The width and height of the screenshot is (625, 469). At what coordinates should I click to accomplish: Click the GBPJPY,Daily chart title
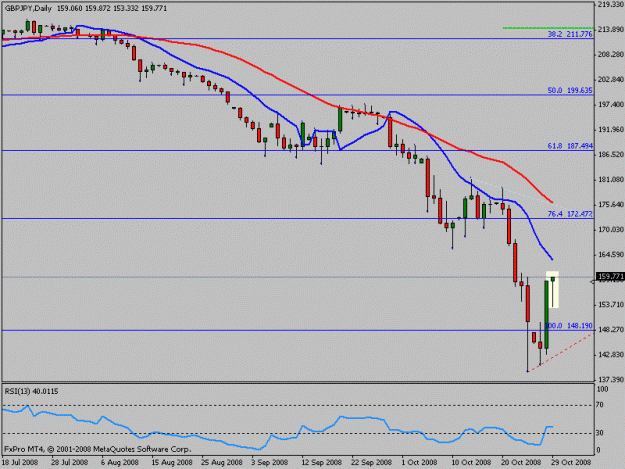(x=28, y=8)
